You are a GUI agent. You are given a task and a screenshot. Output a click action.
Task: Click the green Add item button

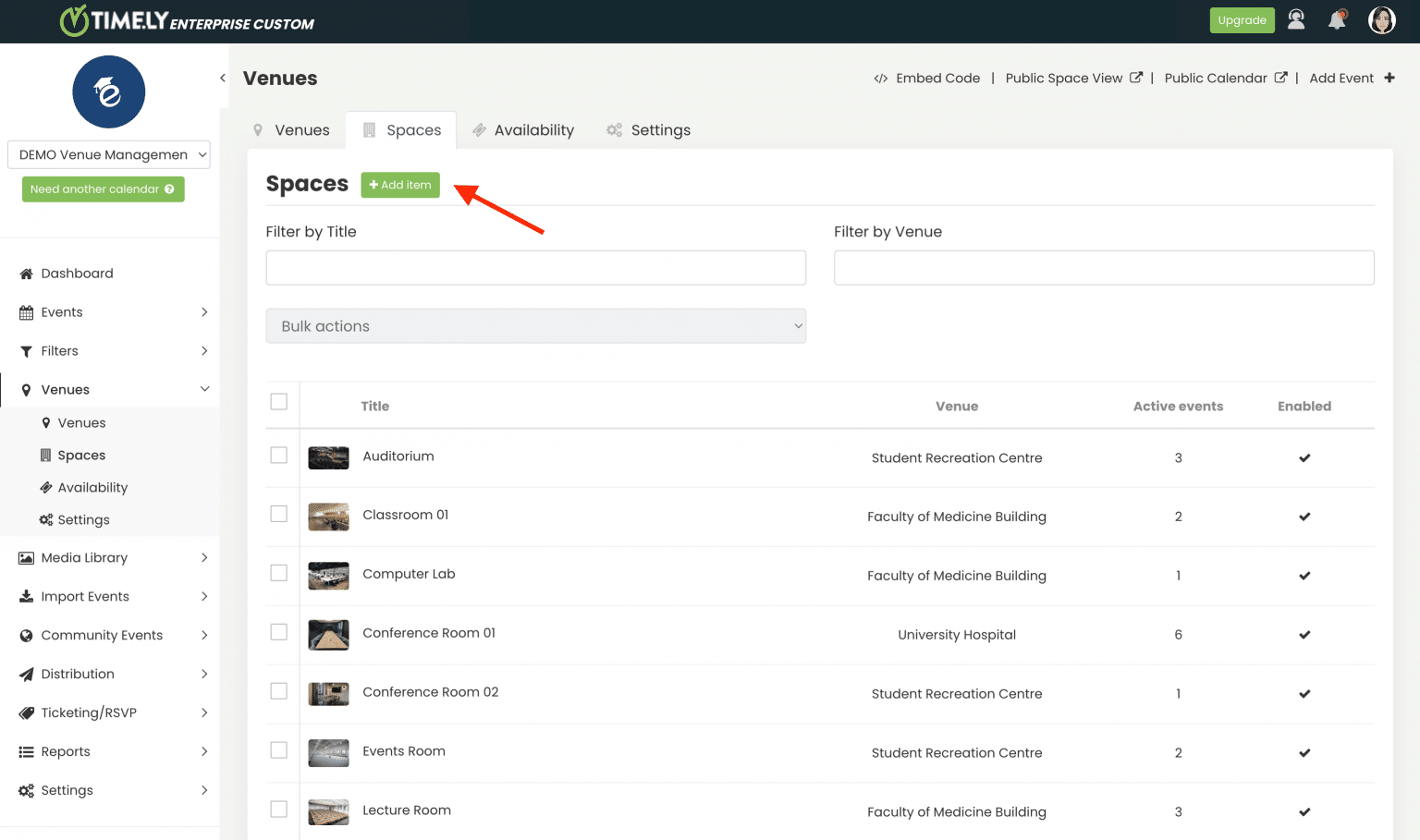[400, 185]
